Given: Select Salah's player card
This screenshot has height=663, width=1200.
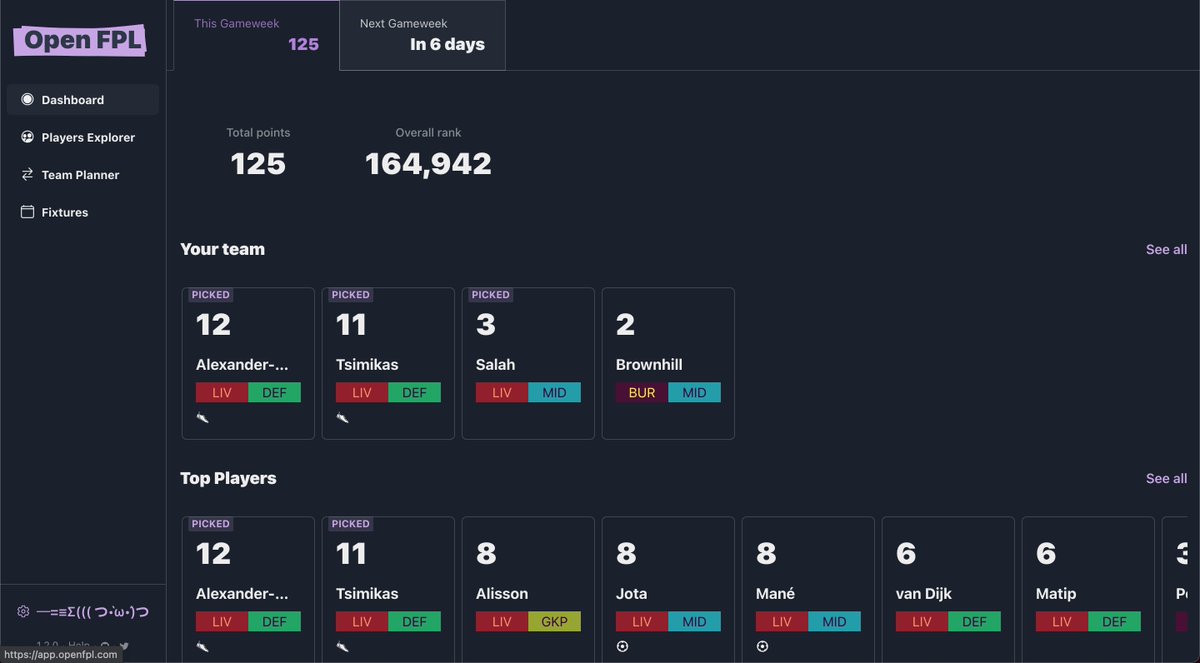Looking at the screenshot, I should [528, 363].
